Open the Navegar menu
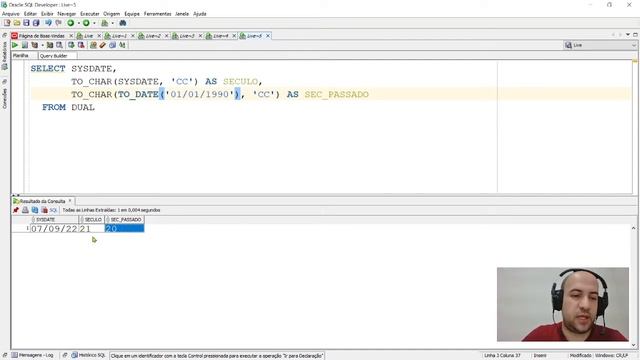 click(67, 13)
